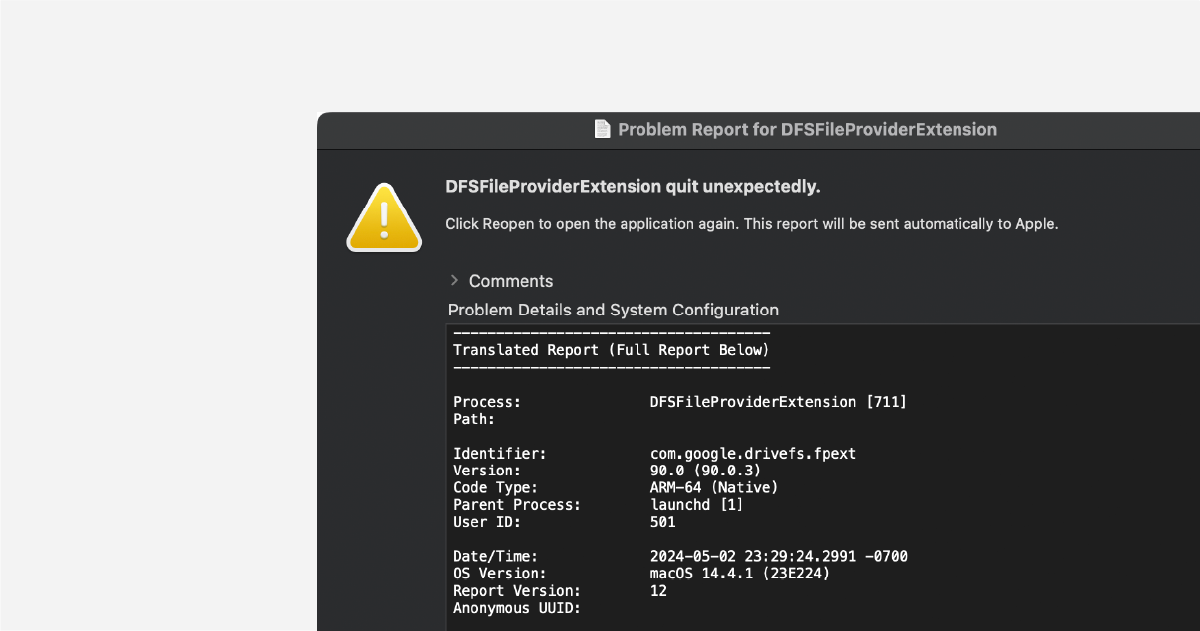Click the Process line showing DFSFileProviderExtension [711]
The image size is (1200, 631).
[x=680, y=401]
